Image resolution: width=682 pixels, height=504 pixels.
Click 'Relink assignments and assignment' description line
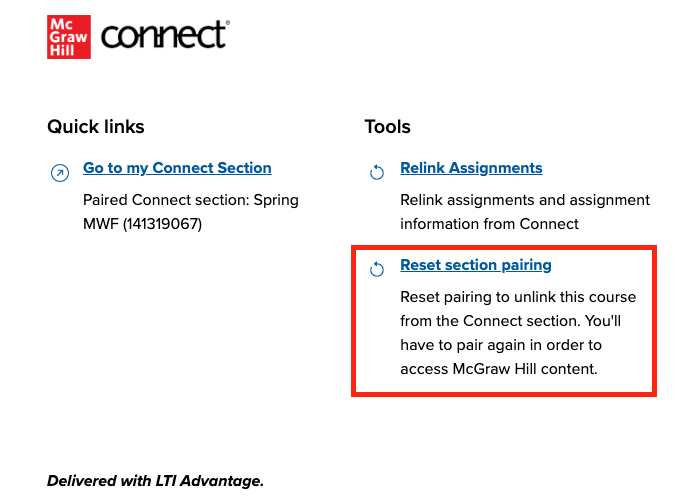point(525,200)
